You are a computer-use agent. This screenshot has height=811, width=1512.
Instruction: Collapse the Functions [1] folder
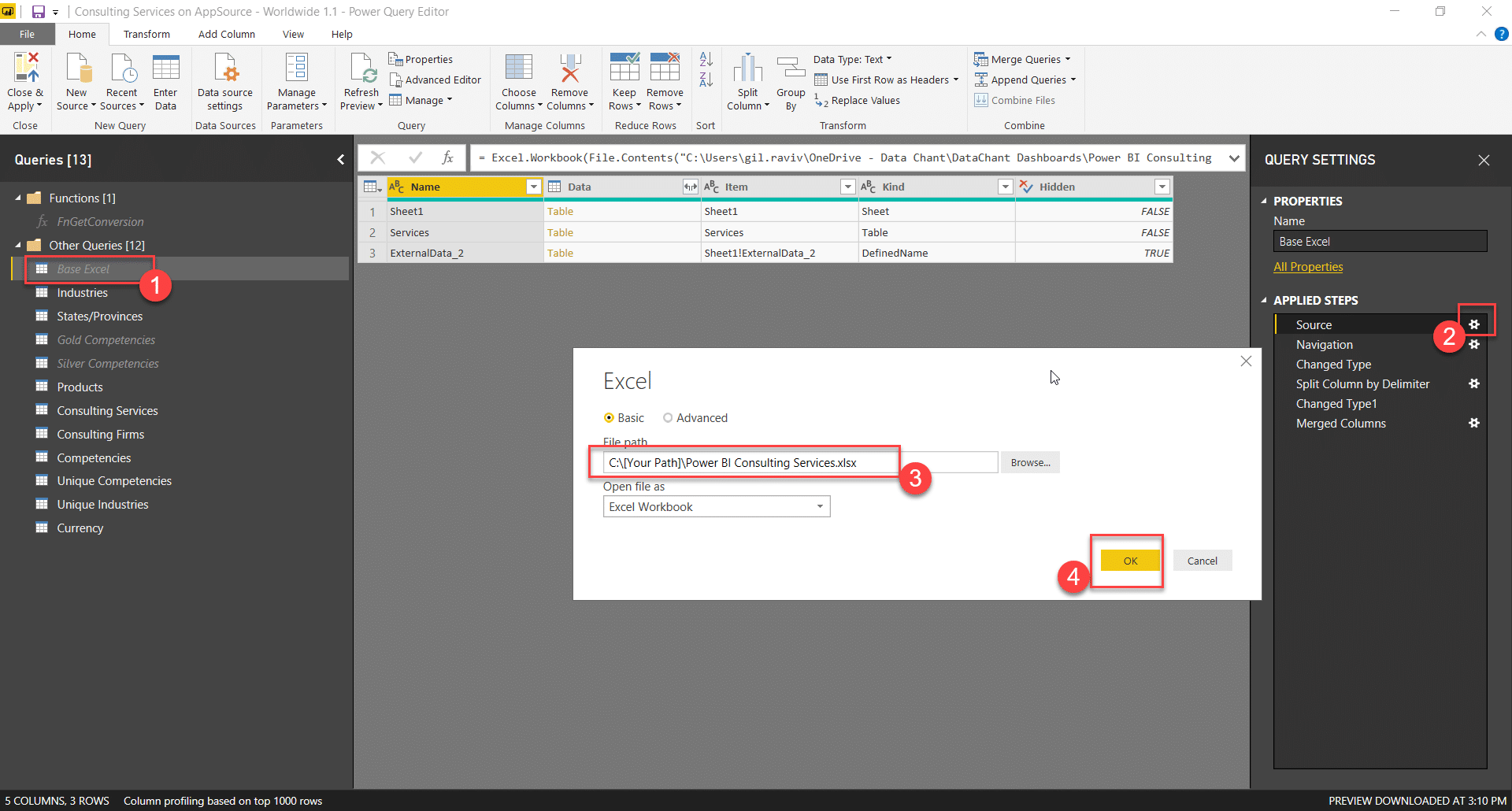pyautogui.click(x=17, y=198)
